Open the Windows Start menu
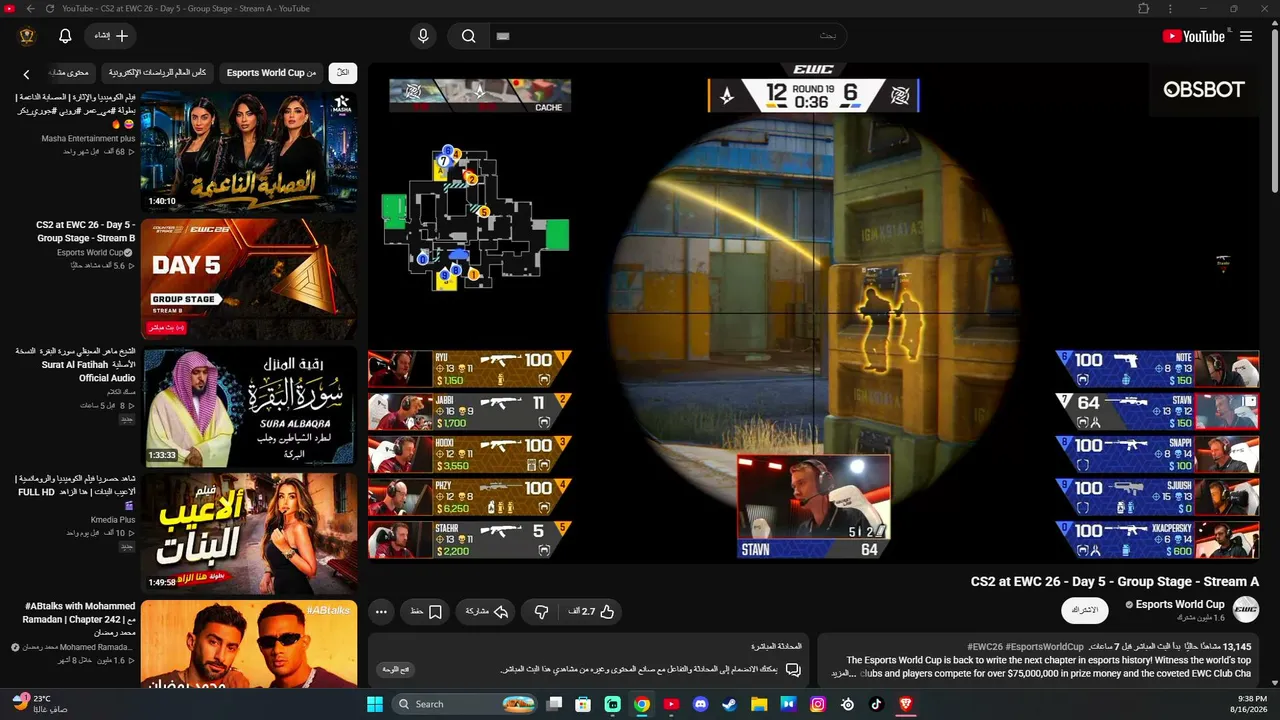This screenshot has width=1280, height=720. tap(375, 704)
